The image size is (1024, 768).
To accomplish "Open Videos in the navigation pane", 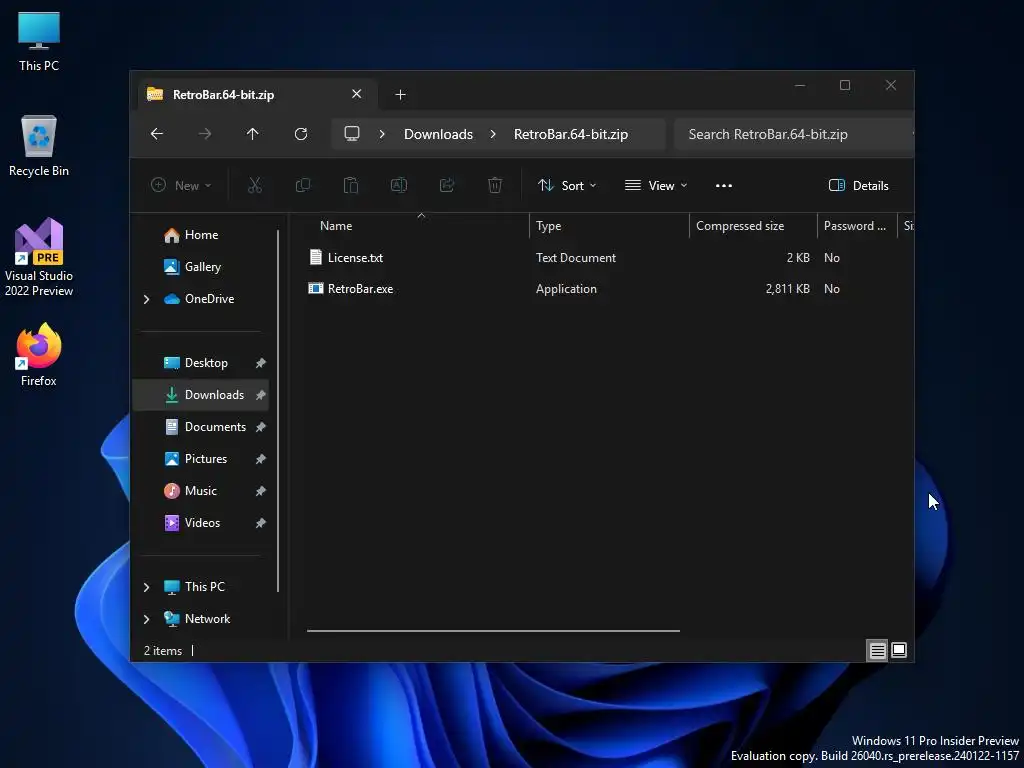I will 202,523.
